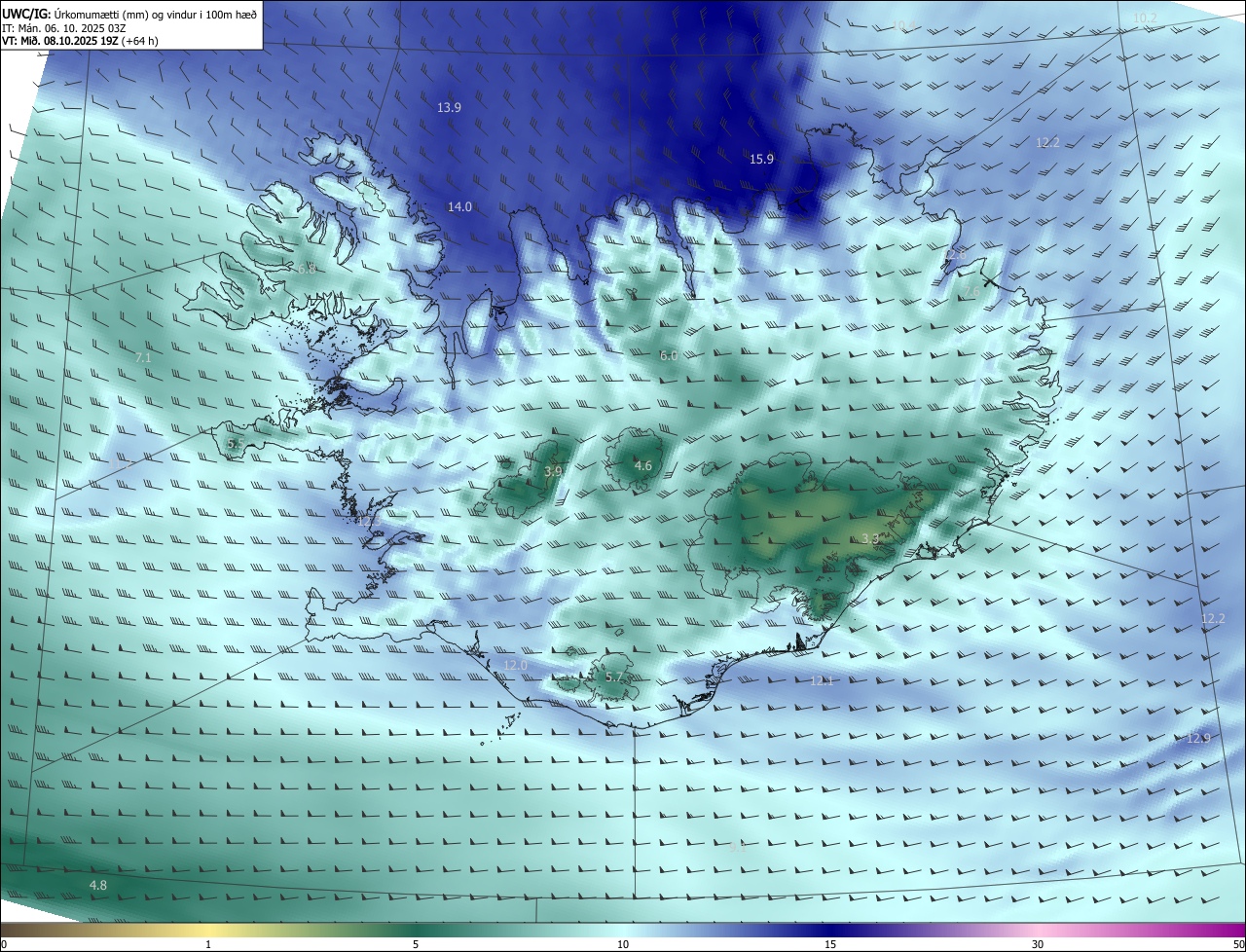Click the 15 tick on the colorbar

point(830,944)
